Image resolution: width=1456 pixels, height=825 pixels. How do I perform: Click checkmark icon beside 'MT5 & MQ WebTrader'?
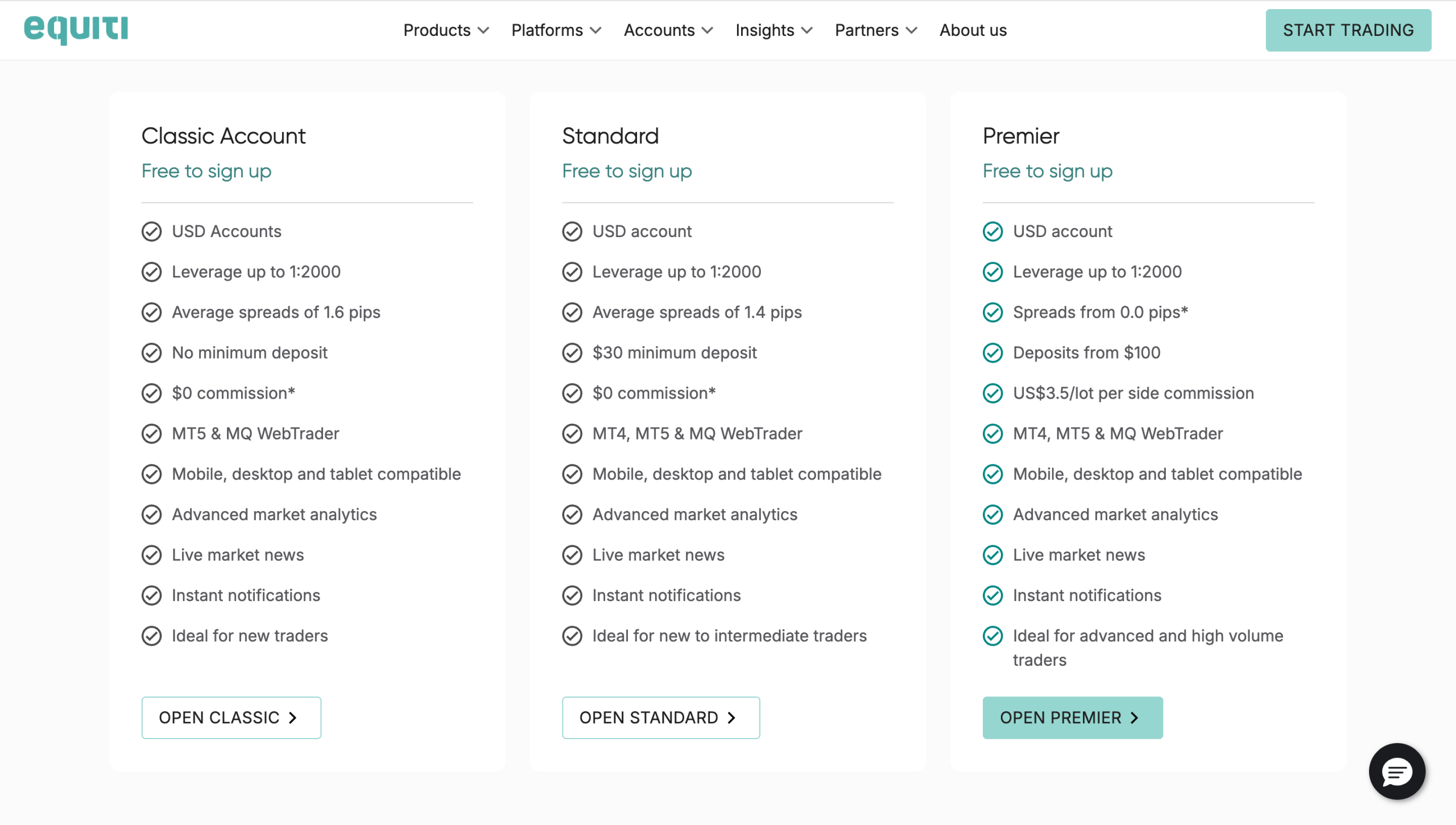pyautogui.click(x=151, y=433)
